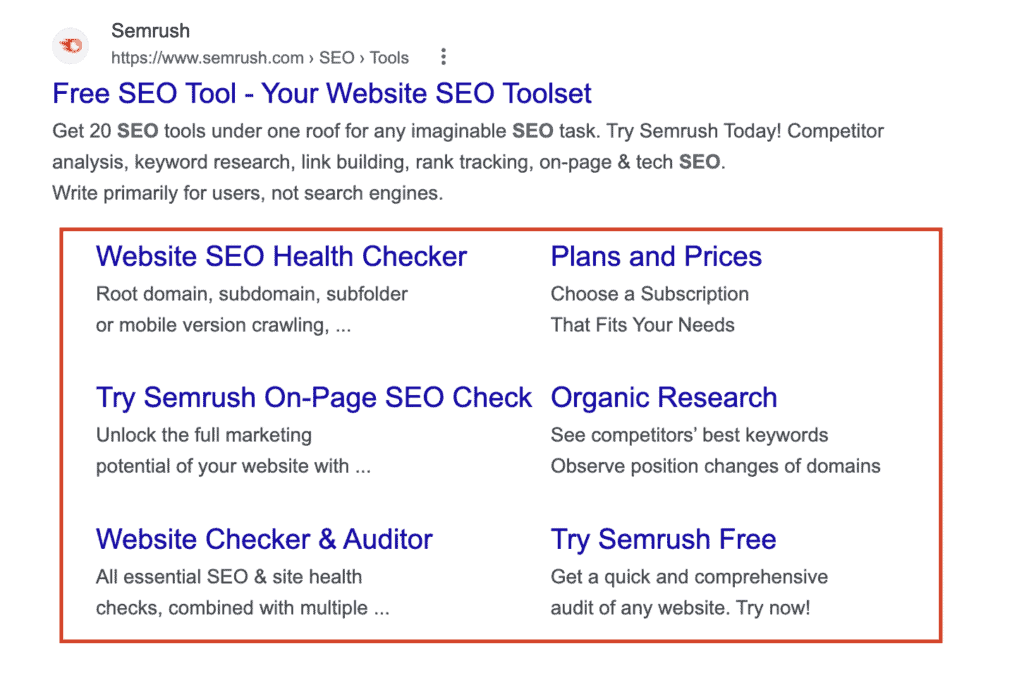
Task: Open the Website SEO Health Checker sitelink
Action: (x=281, y=256)
